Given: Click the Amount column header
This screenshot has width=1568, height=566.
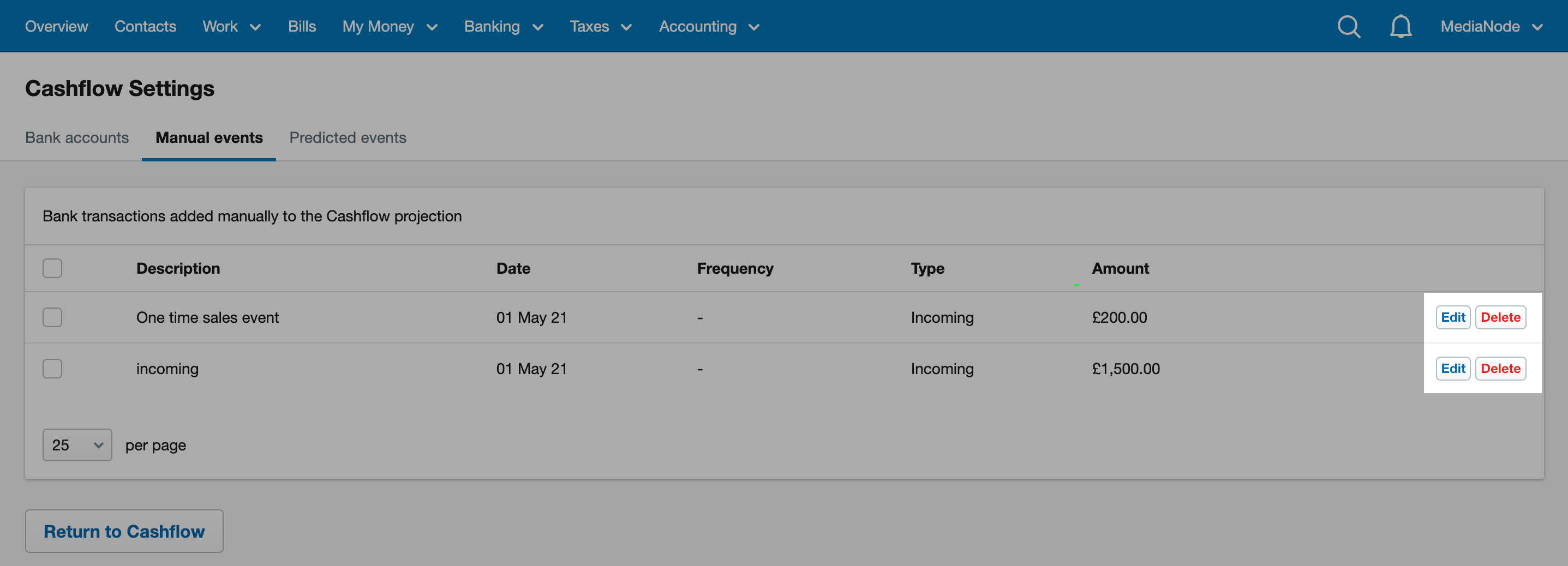Looking at the screenshot, I should tap(1120, 268).
